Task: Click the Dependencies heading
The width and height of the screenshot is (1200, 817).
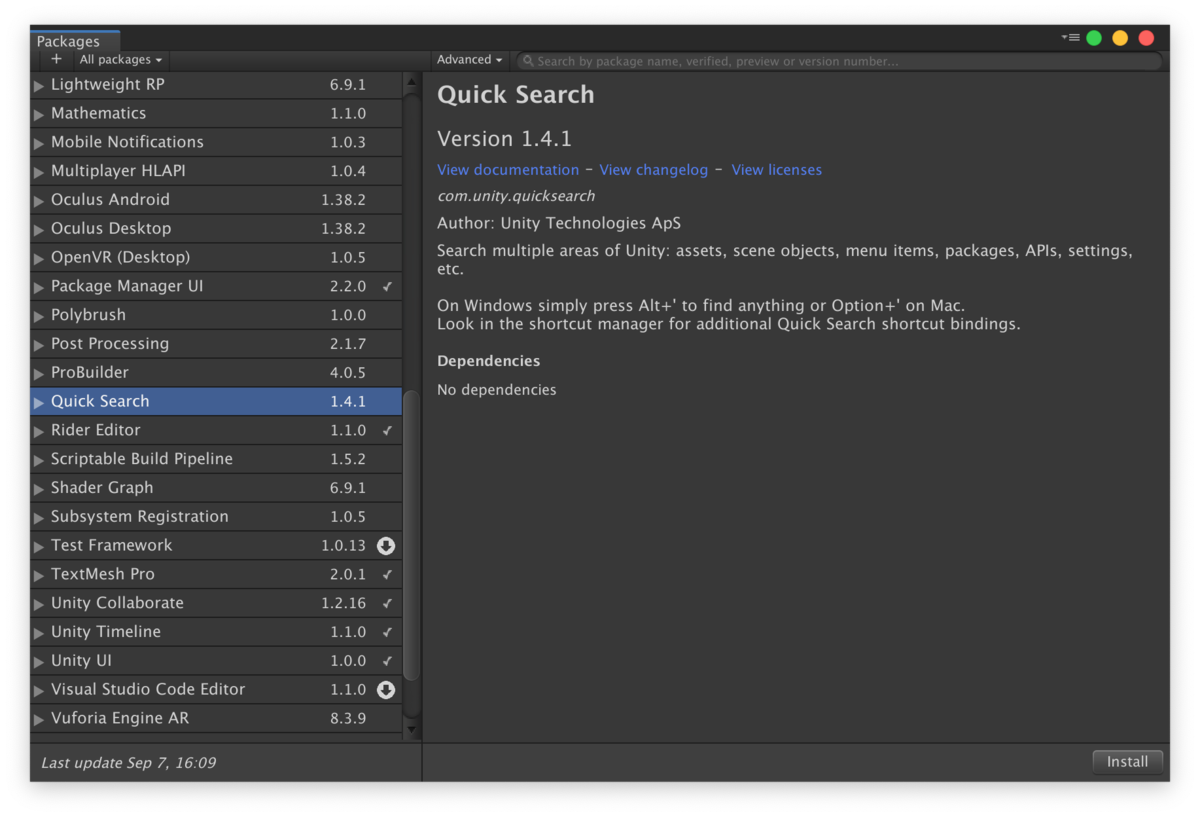Action: (x=488, y=361)
